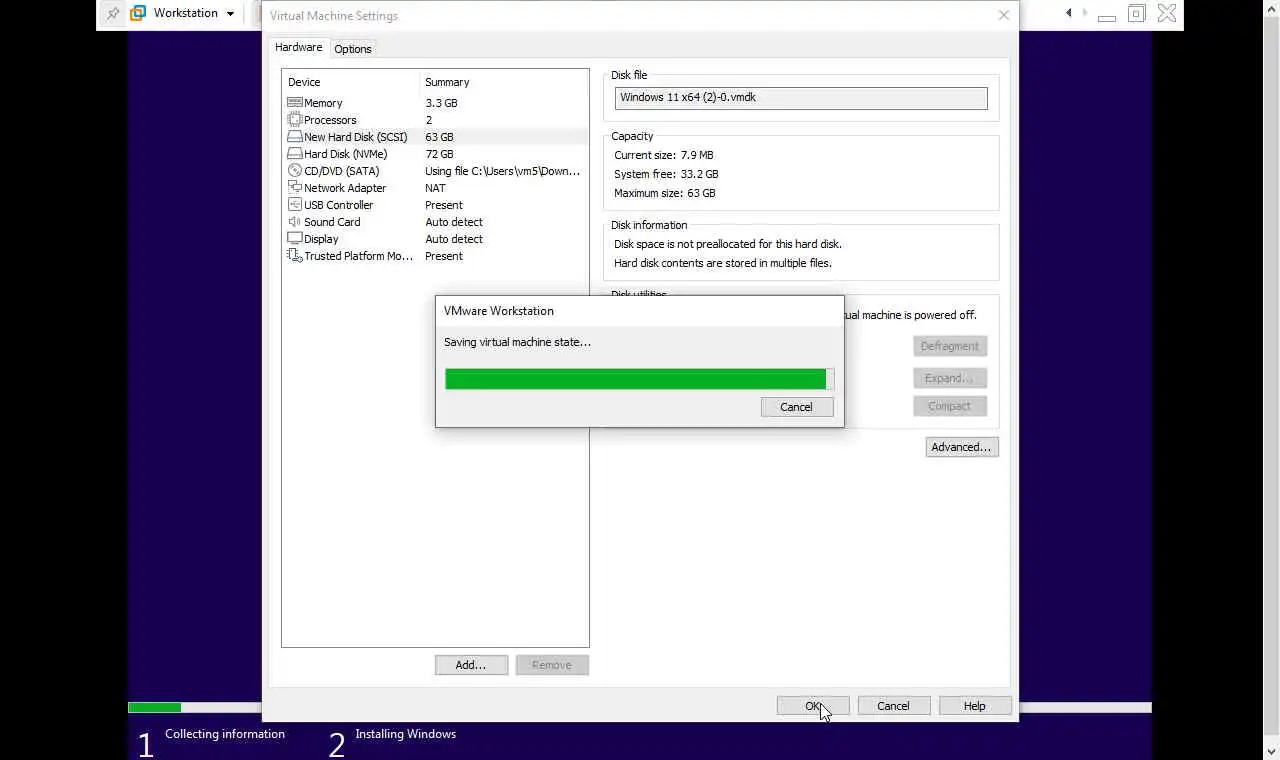This screenshot has width=1280, height=760.
Task: Select the Trusted Platform Module row
Action: click(435, 256)
